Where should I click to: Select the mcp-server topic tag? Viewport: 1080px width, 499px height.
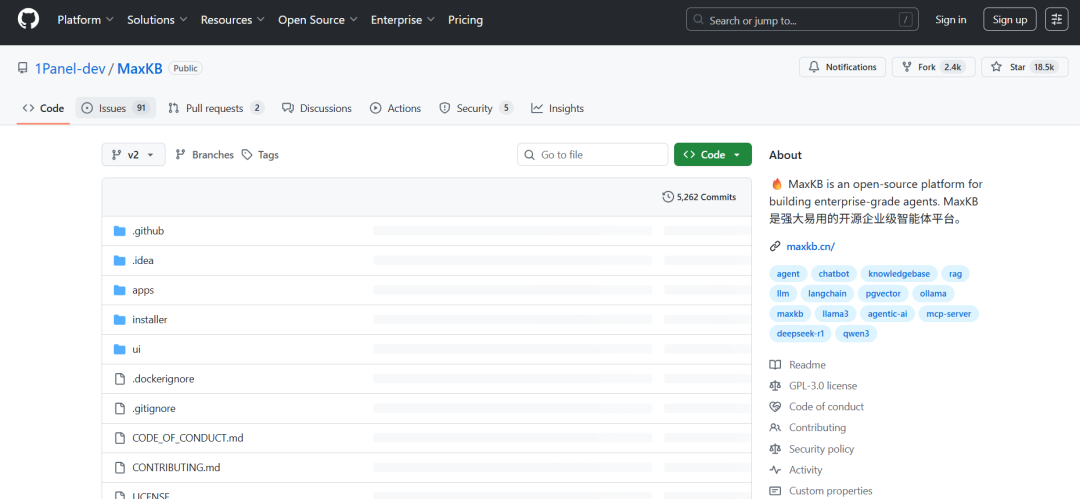[x=948, y=314]
